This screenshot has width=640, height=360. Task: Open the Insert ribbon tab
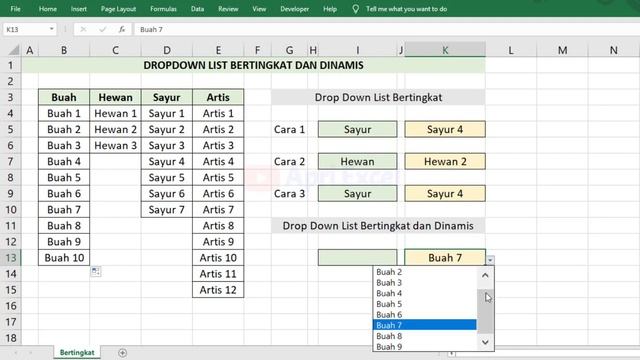tap(78, 9)
